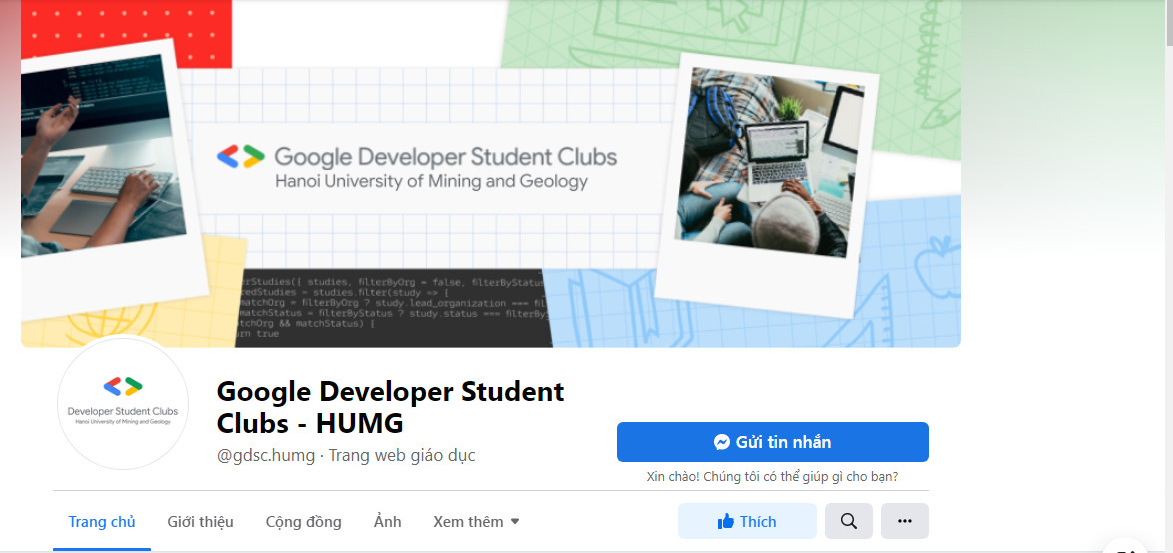Expand the Xem thêm dropdown

coord(476,522)
